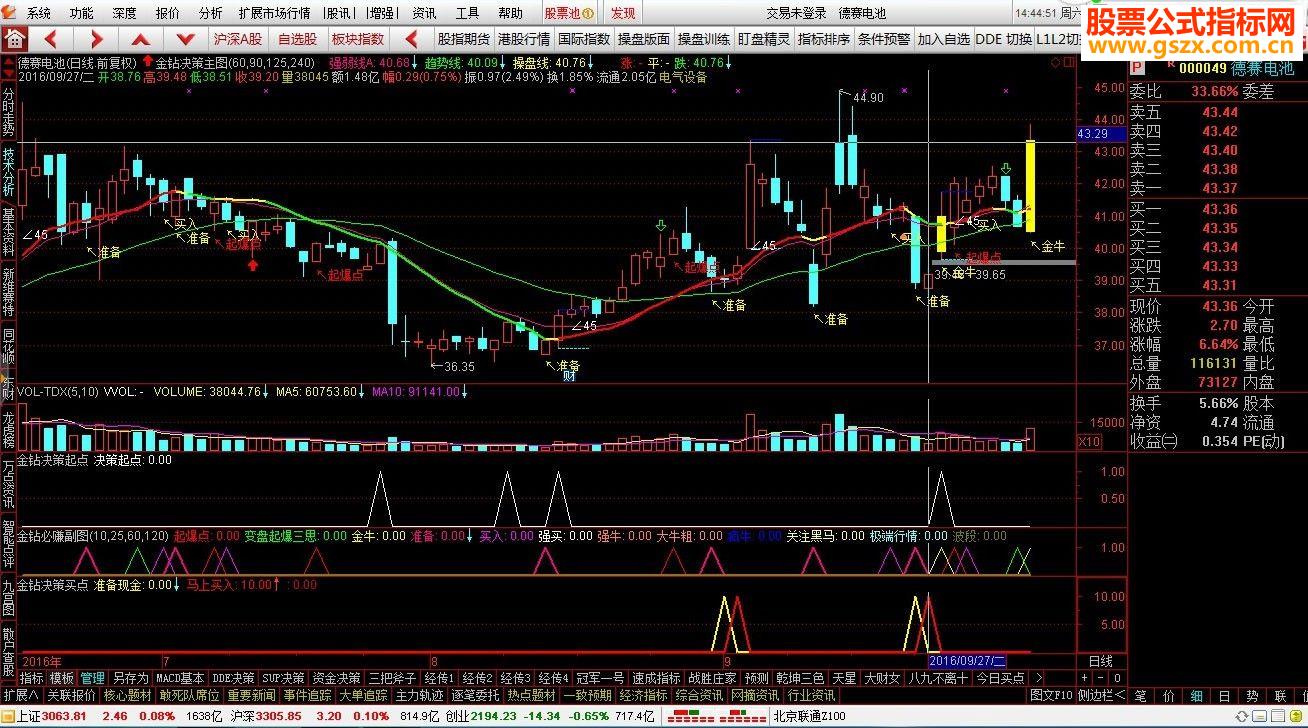Switch to the 管理 indicator tab
1308x728 pixels.
93,678
